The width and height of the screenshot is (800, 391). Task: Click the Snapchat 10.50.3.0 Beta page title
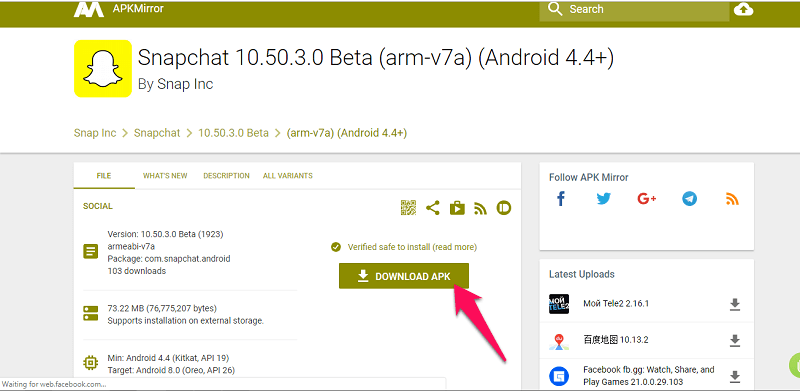[376, 58]
